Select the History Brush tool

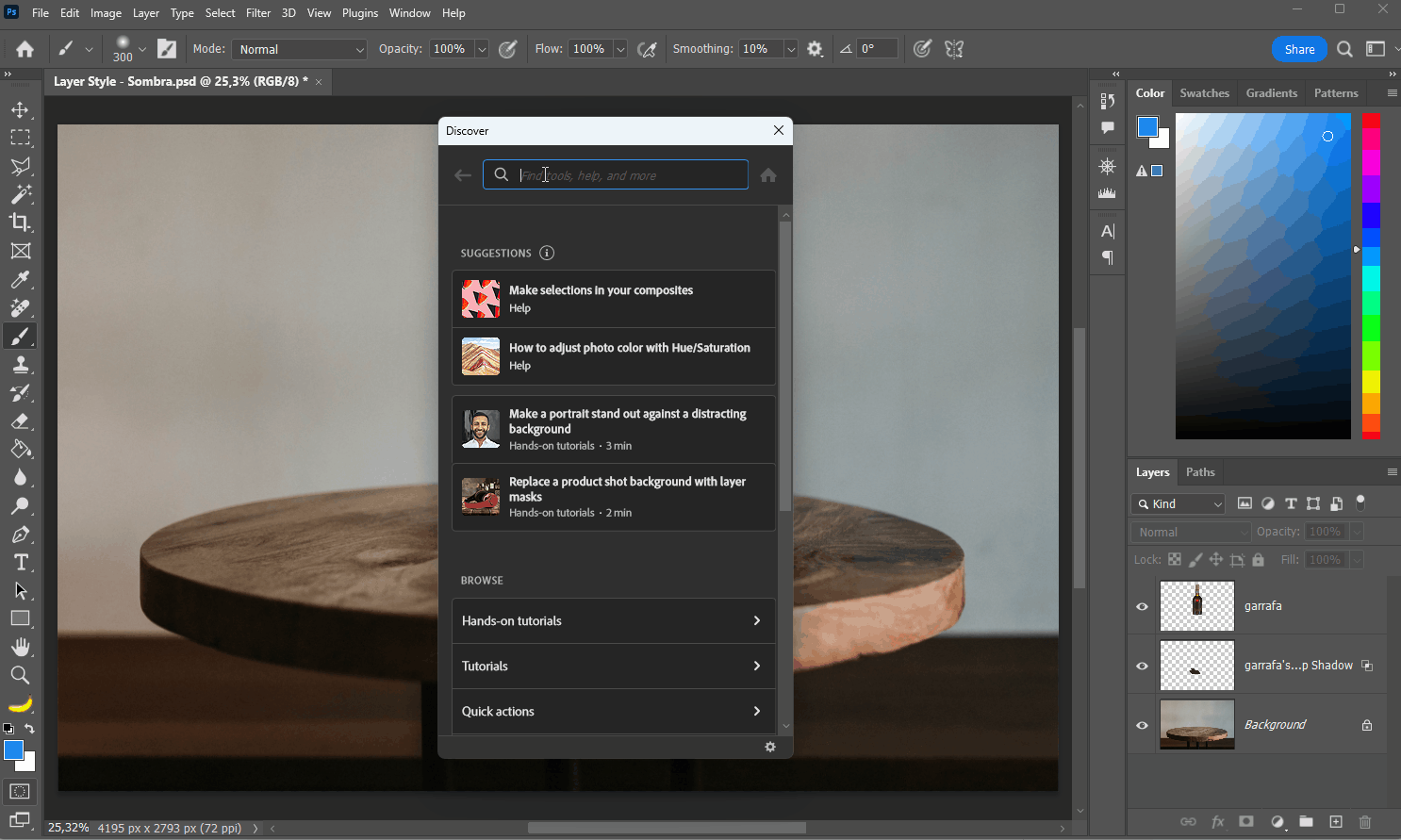pyautogui.click(x=20, y=392)
